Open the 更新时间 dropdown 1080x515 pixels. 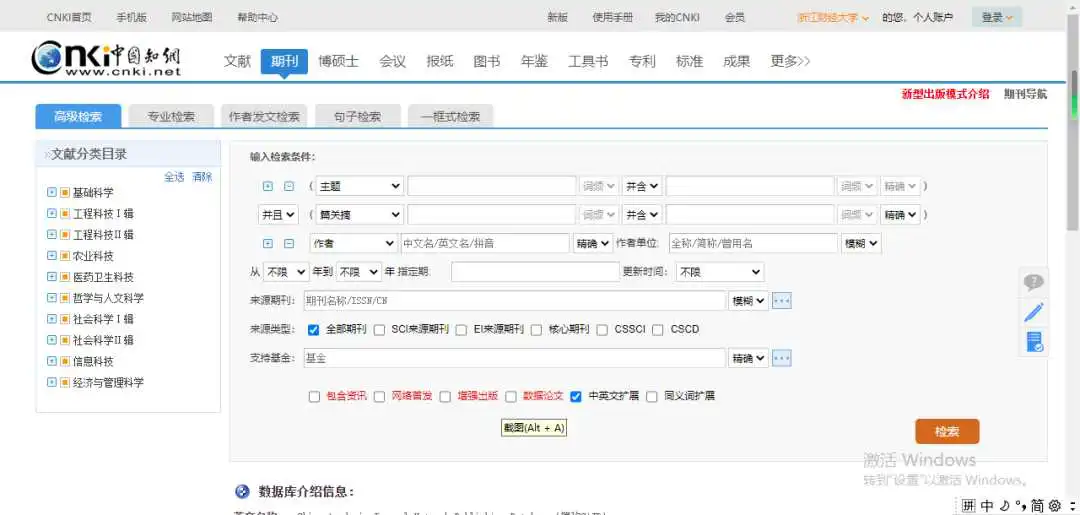720,272
